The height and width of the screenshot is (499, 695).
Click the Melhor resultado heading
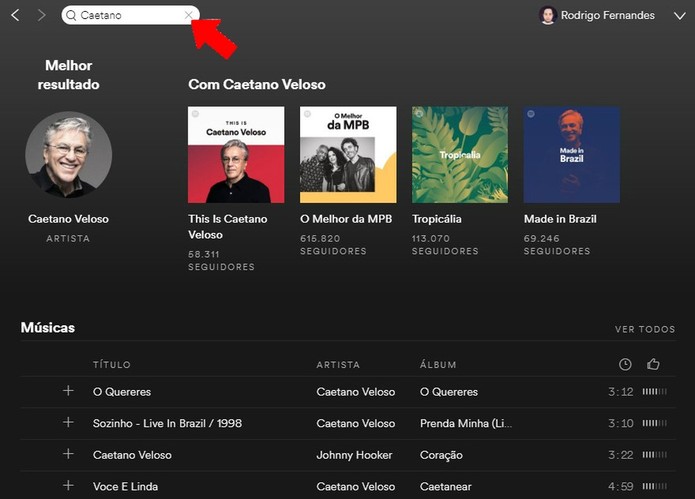point(68,75)
